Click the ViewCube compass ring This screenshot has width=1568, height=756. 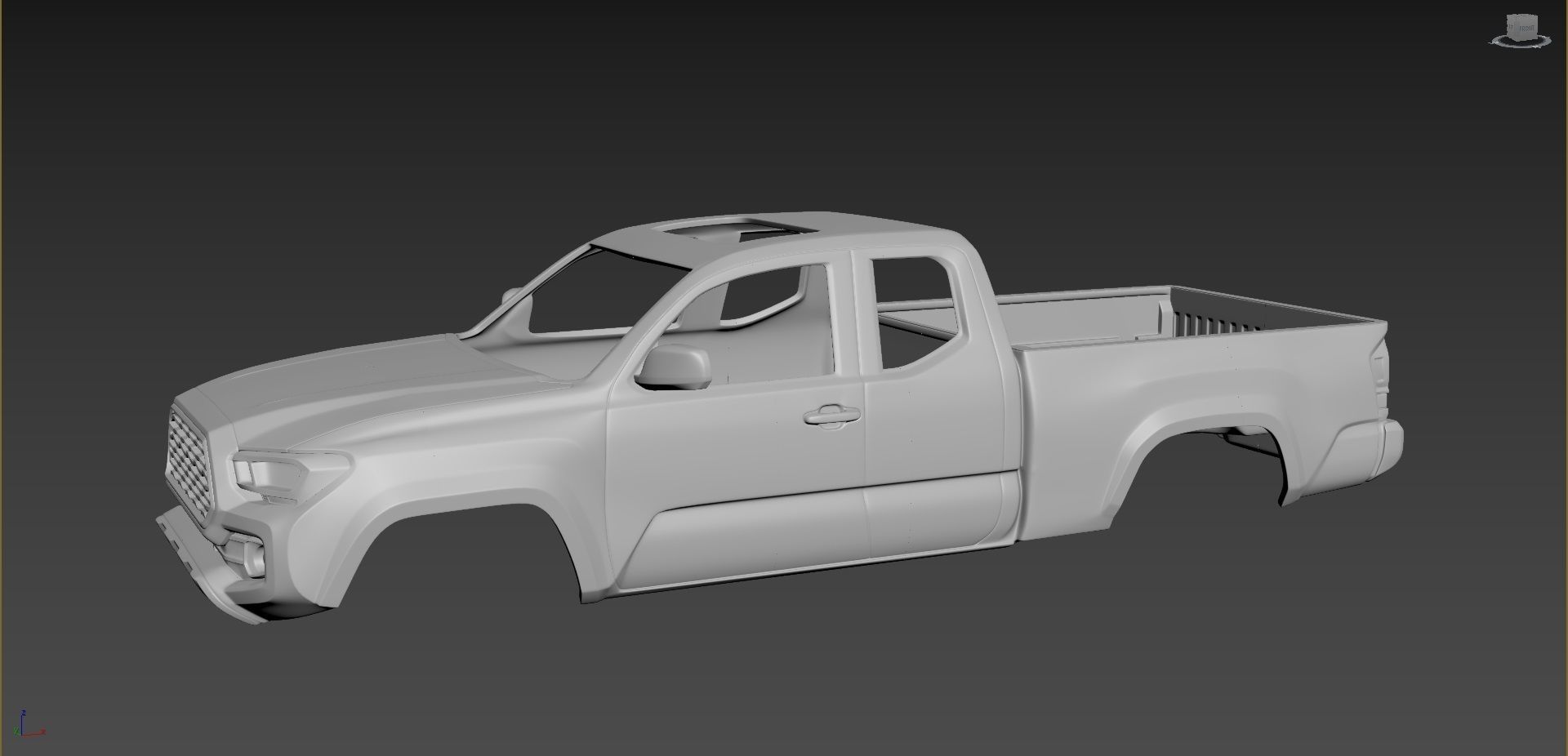click(1521, 46)
